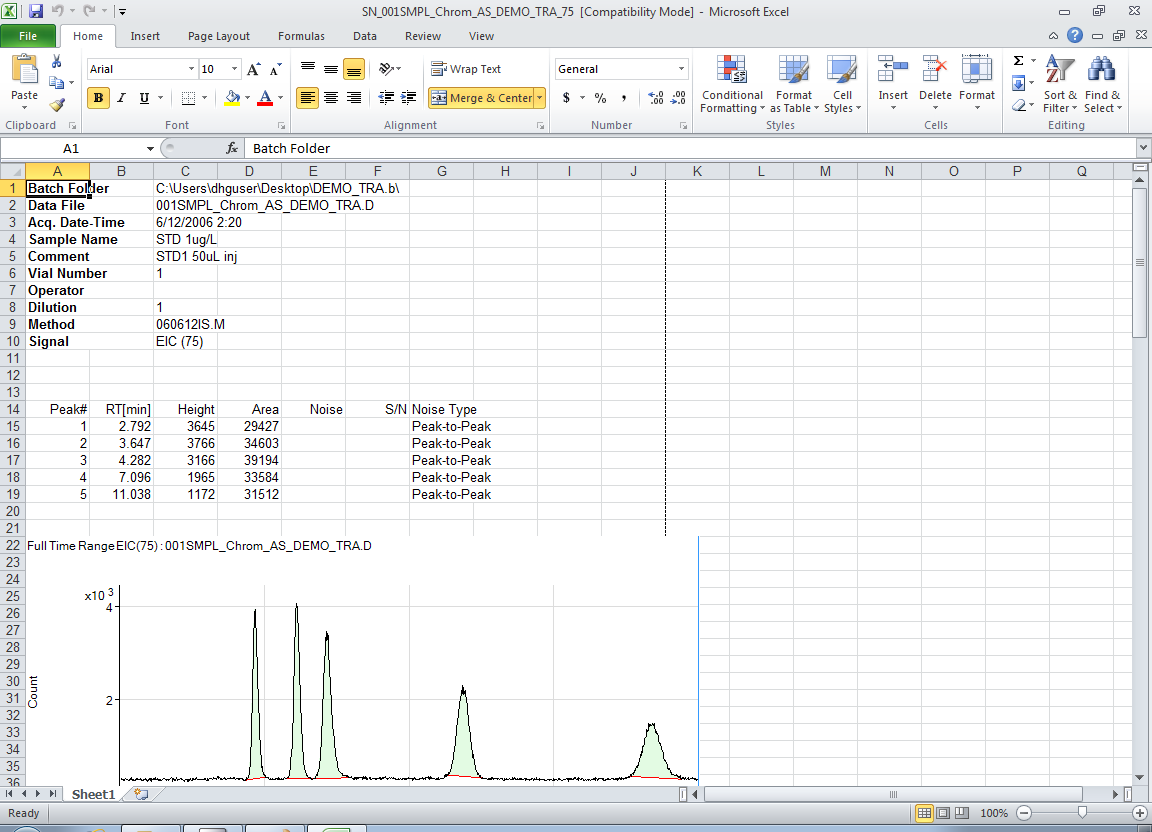Viewport: 1152px width, 832px height.
Task: Select the Sheet1 worksheet tab
Action: tap(93, 795)
